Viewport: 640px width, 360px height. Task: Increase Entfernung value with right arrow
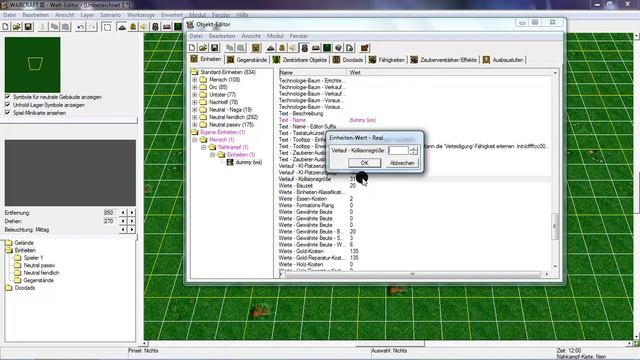click(x=132, y=213)
